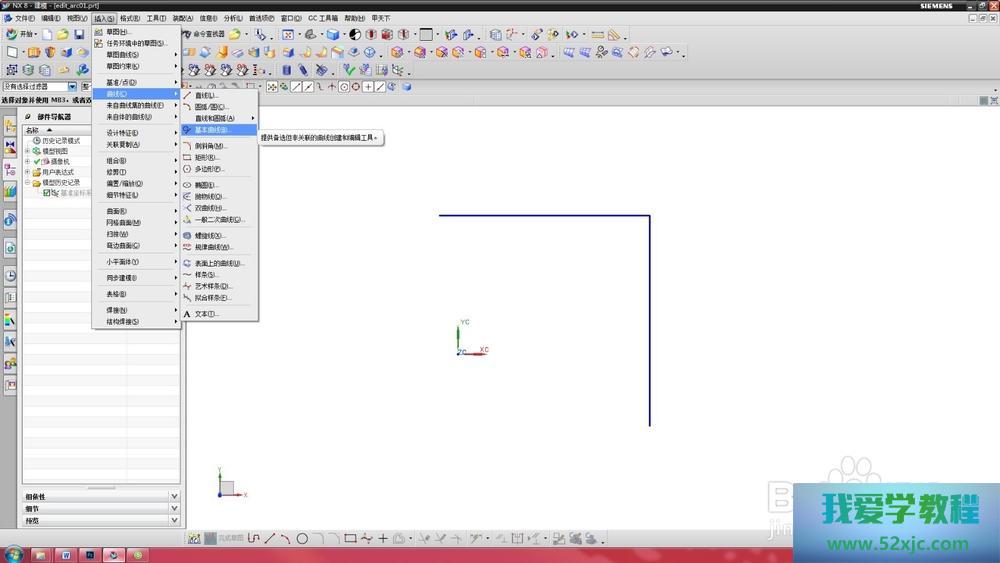
Task: Toggle the green check beside Cameras (摄像机)
Action: pyautogui.click(x=37, y=162)
